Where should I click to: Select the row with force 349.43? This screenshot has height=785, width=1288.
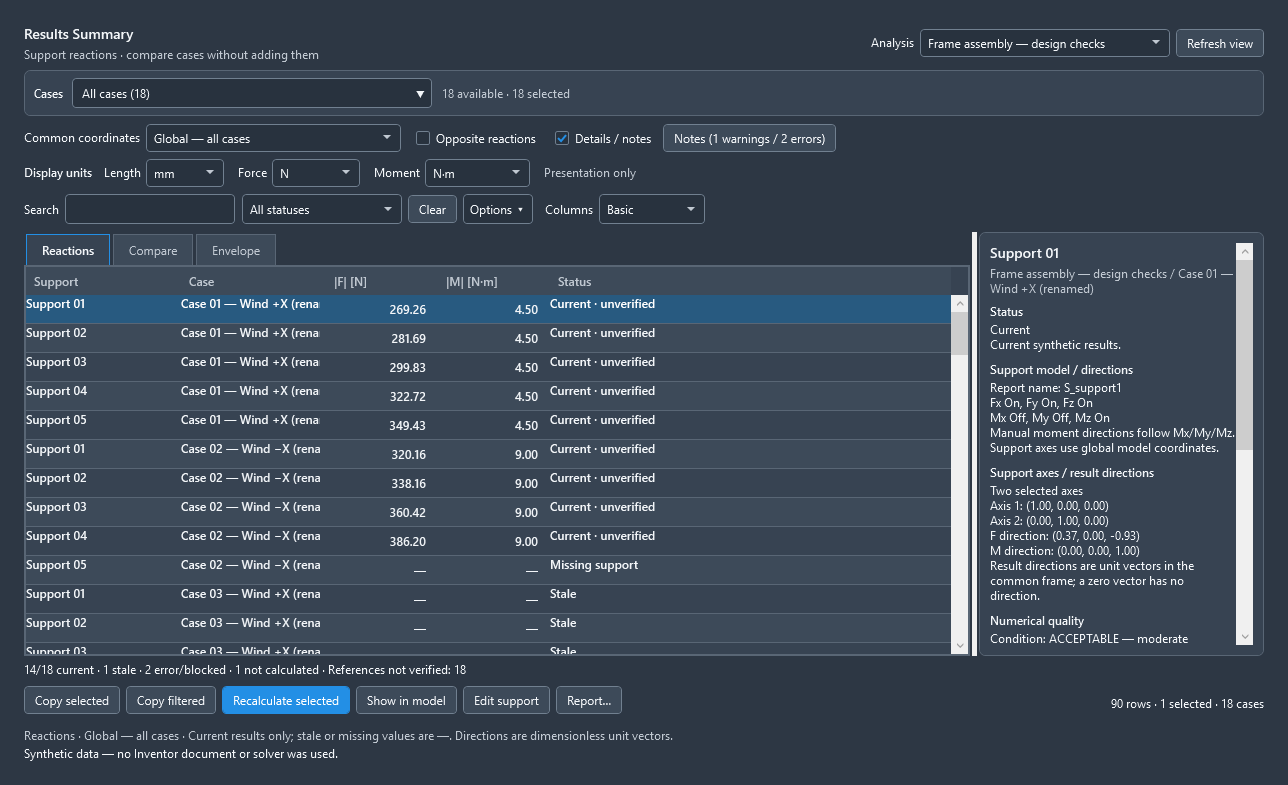pyautogui.click(x=488, y=425)
